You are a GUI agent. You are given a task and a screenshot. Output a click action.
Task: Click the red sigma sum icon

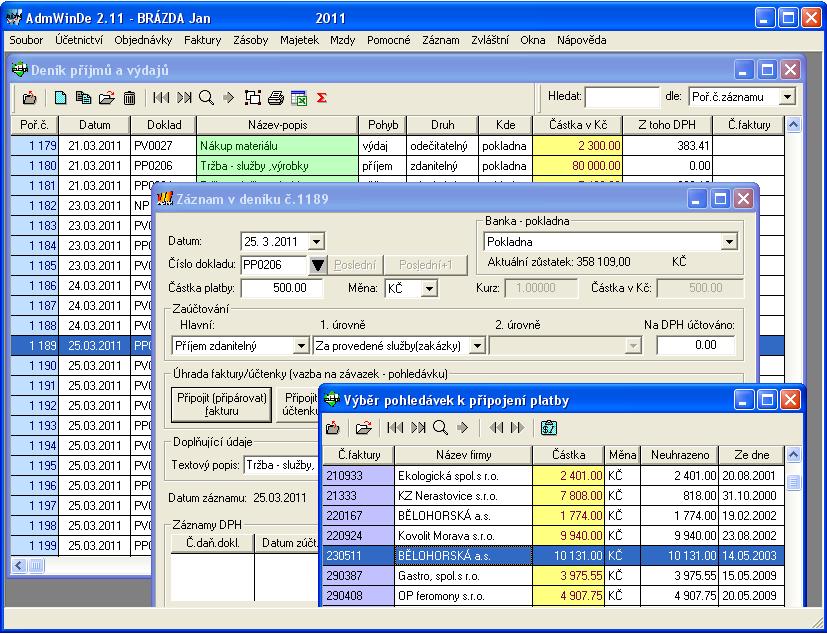click(322, 98)
